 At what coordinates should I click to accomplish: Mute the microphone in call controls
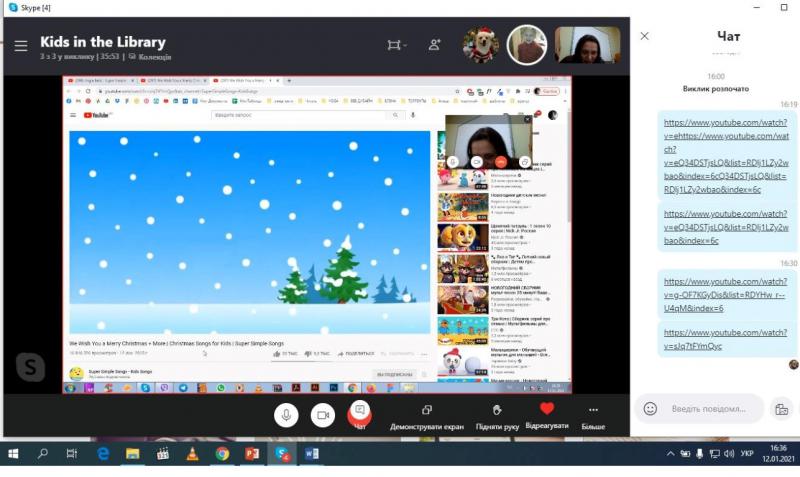pos(286,415)
